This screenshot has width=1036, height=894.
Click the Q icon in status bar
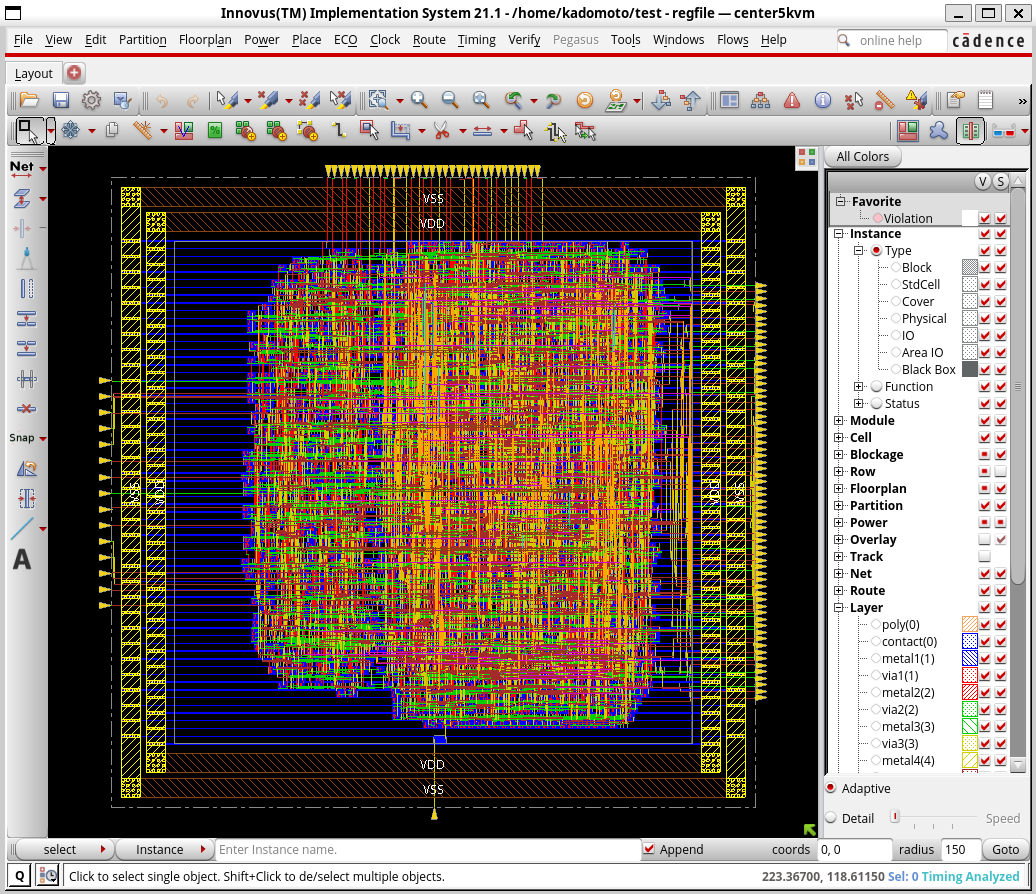point(20,876)
